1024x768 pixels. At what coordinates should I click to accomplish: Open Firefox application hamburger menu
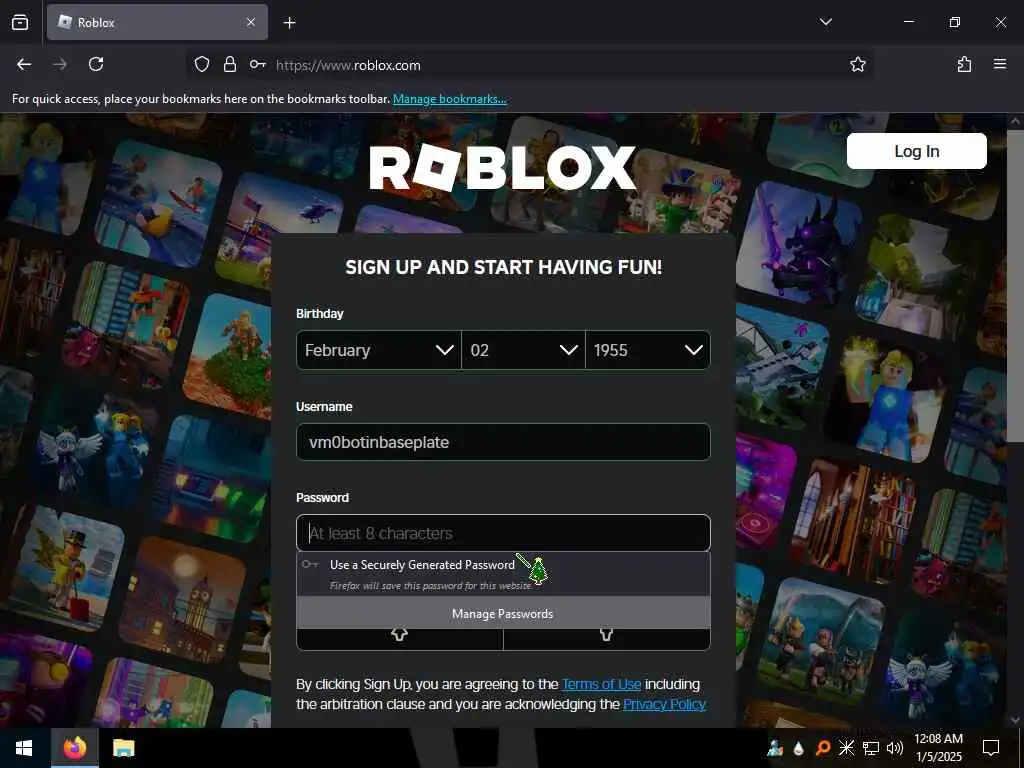pos(1000,64)
